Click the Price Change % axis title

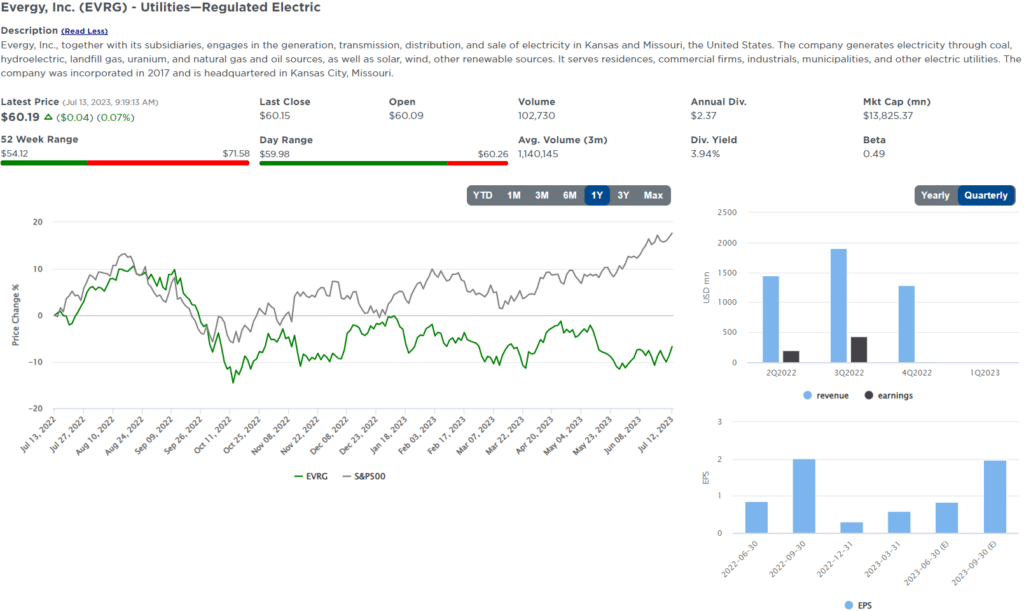(x=16, y=315)
